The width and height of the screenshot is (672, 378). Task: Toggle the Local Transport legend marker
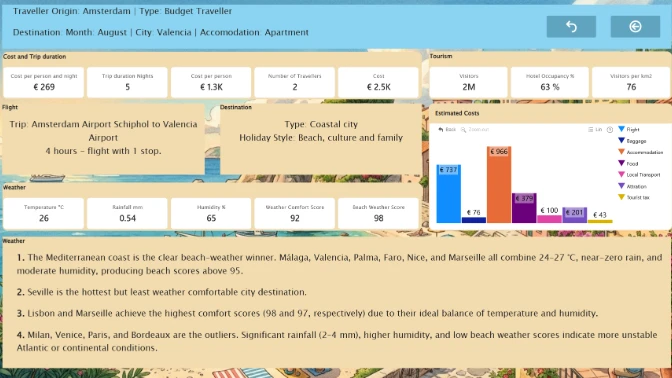pos(621,174)
